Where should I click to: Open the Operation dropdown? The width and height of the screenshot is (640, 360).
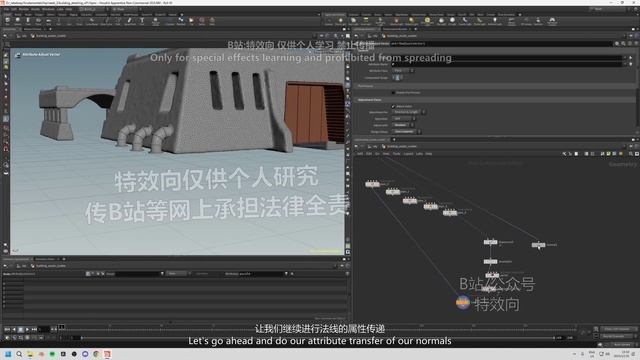click(404, 118)
